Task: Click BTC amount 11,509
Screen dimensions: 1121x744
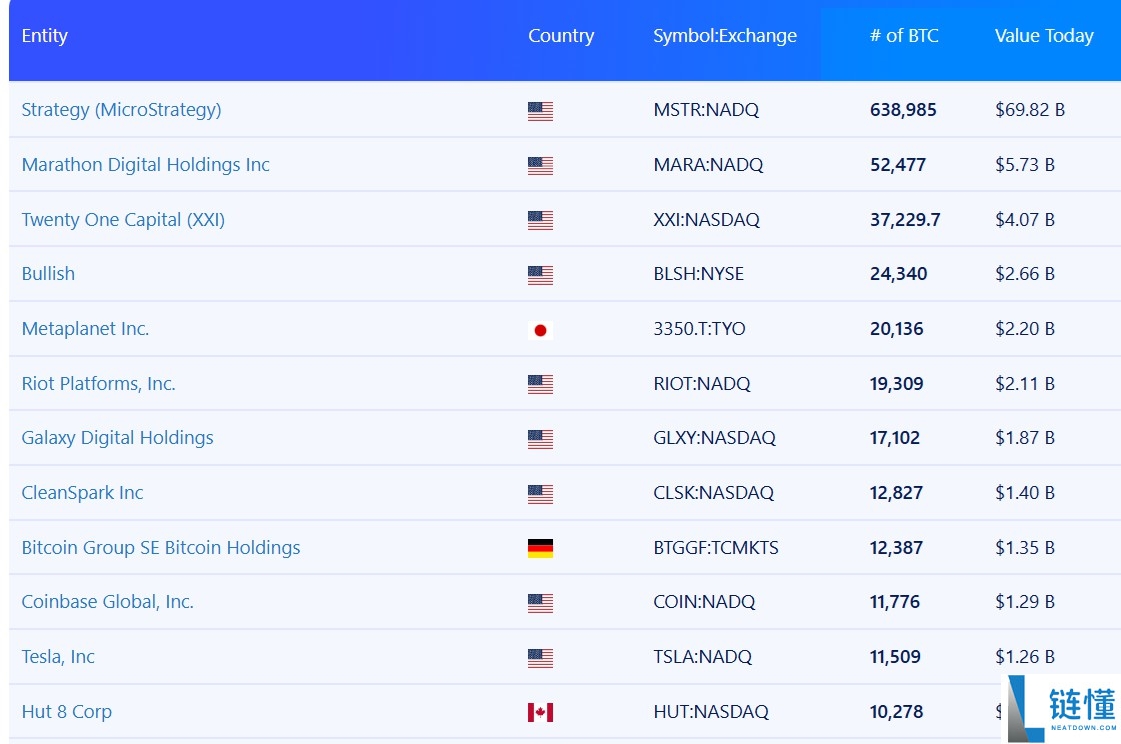Action: 895,657
